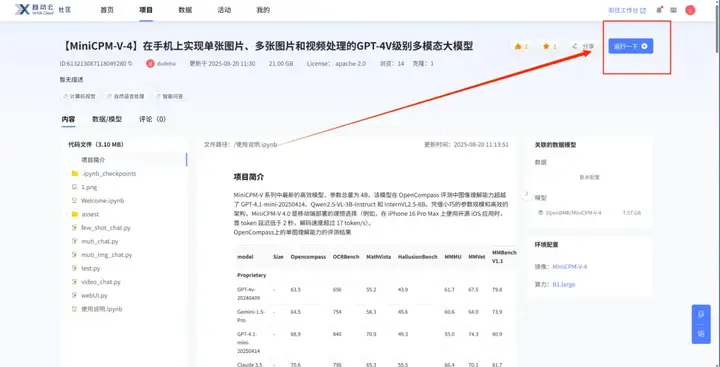Click the MathVista column header
720x367 pixels.
point(378,257)
